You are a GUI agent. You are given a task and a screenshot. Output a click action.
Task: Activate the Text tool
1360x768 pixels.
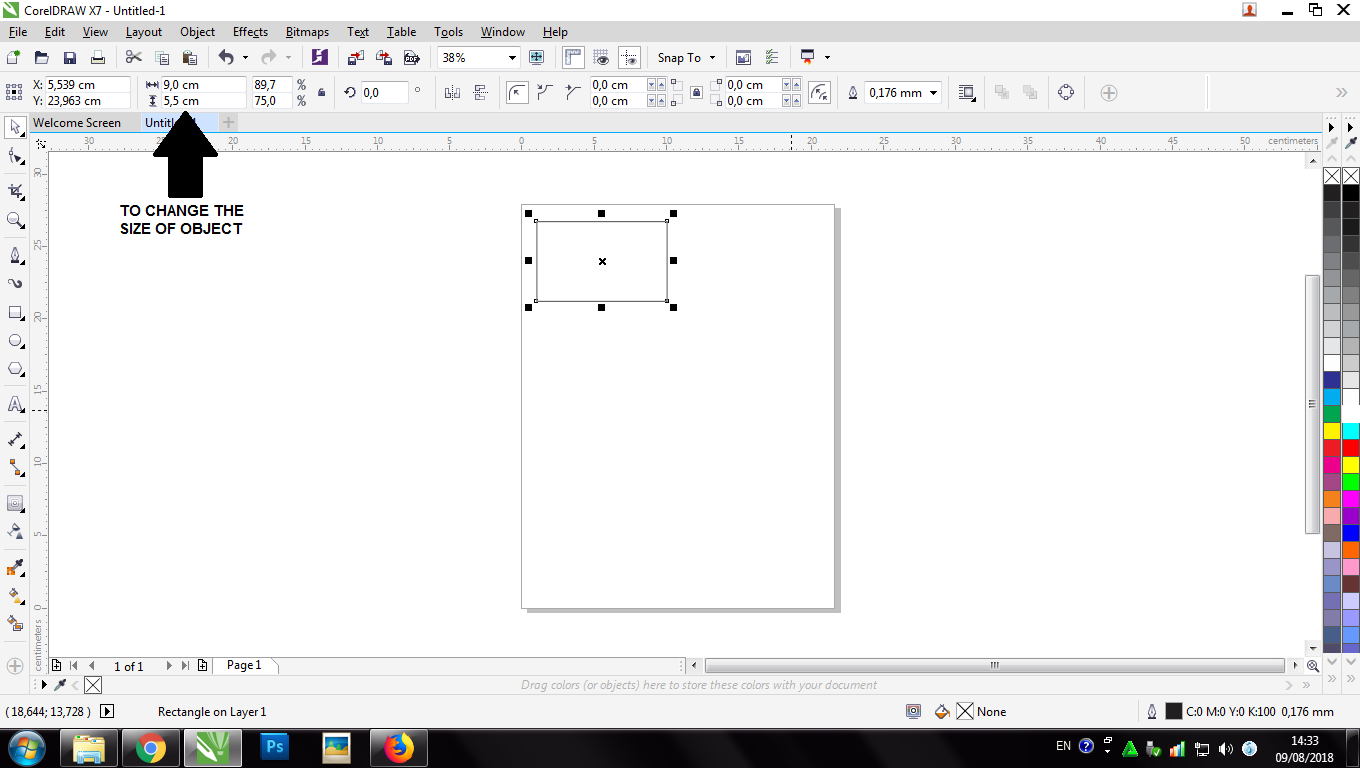click(15, 405)
